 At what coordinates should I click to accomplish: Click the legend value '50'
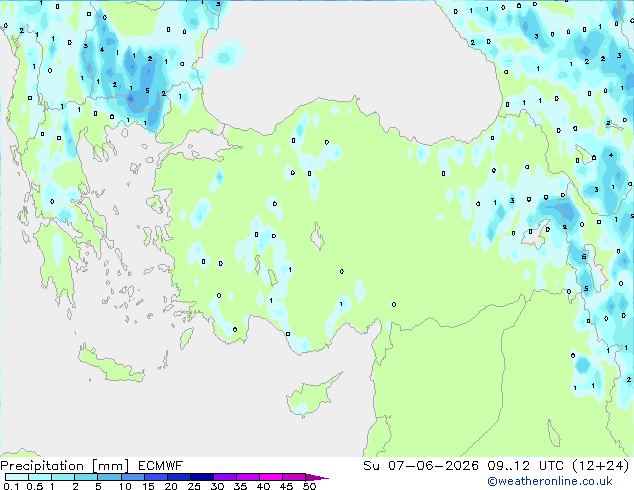310,486
